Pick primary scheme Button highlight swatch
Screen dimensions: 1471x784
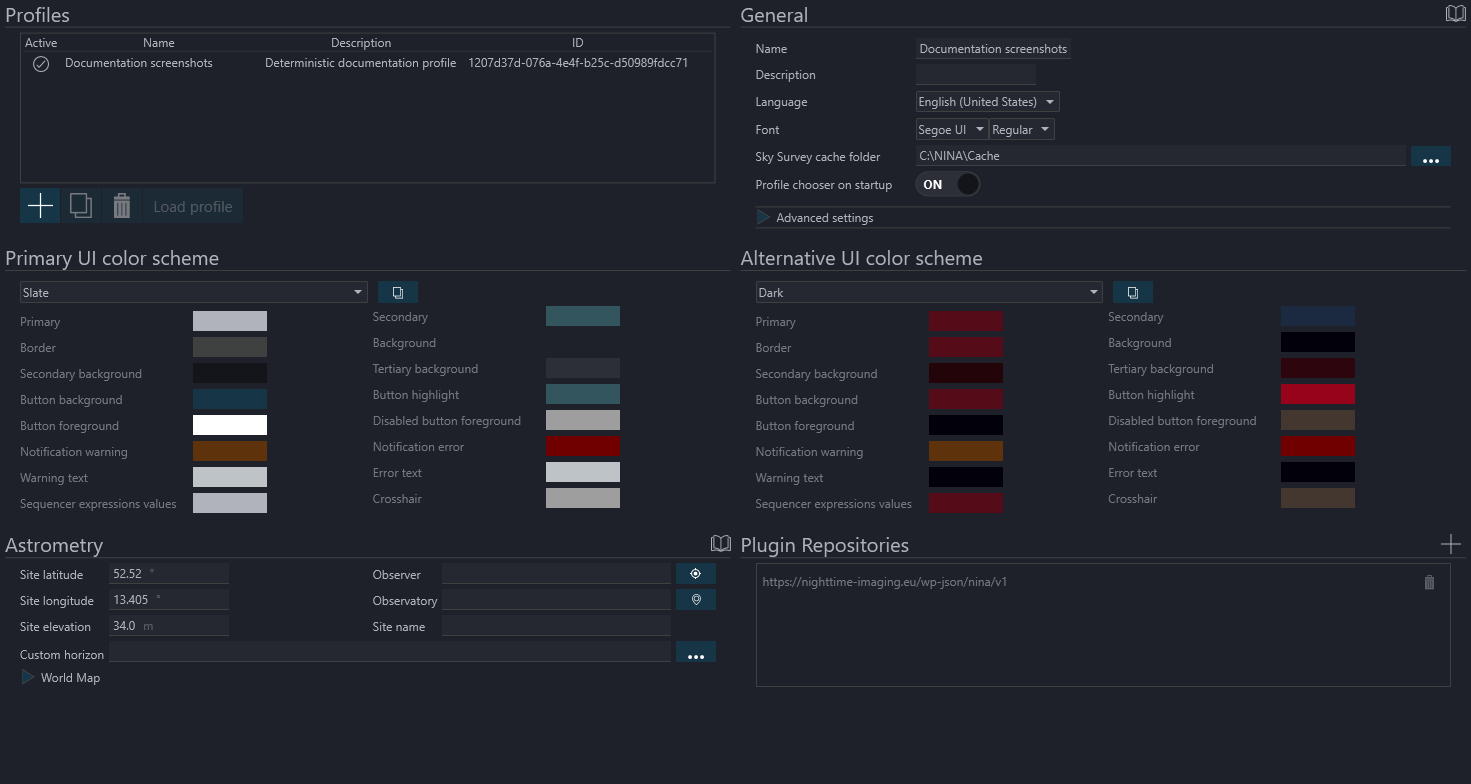tap(583, 394)
